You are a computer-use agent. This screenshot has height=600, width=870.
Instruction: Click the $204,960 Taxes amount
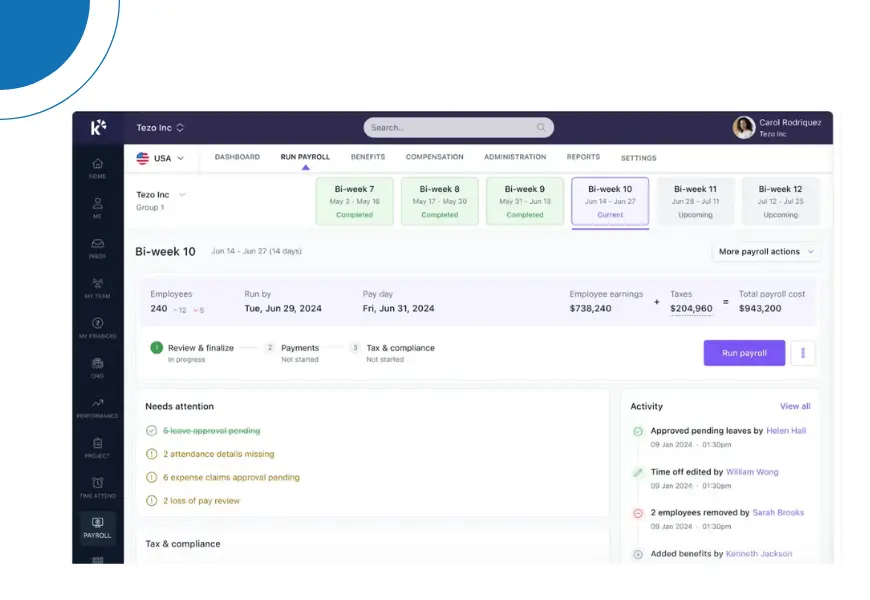[x=691, y=309]
